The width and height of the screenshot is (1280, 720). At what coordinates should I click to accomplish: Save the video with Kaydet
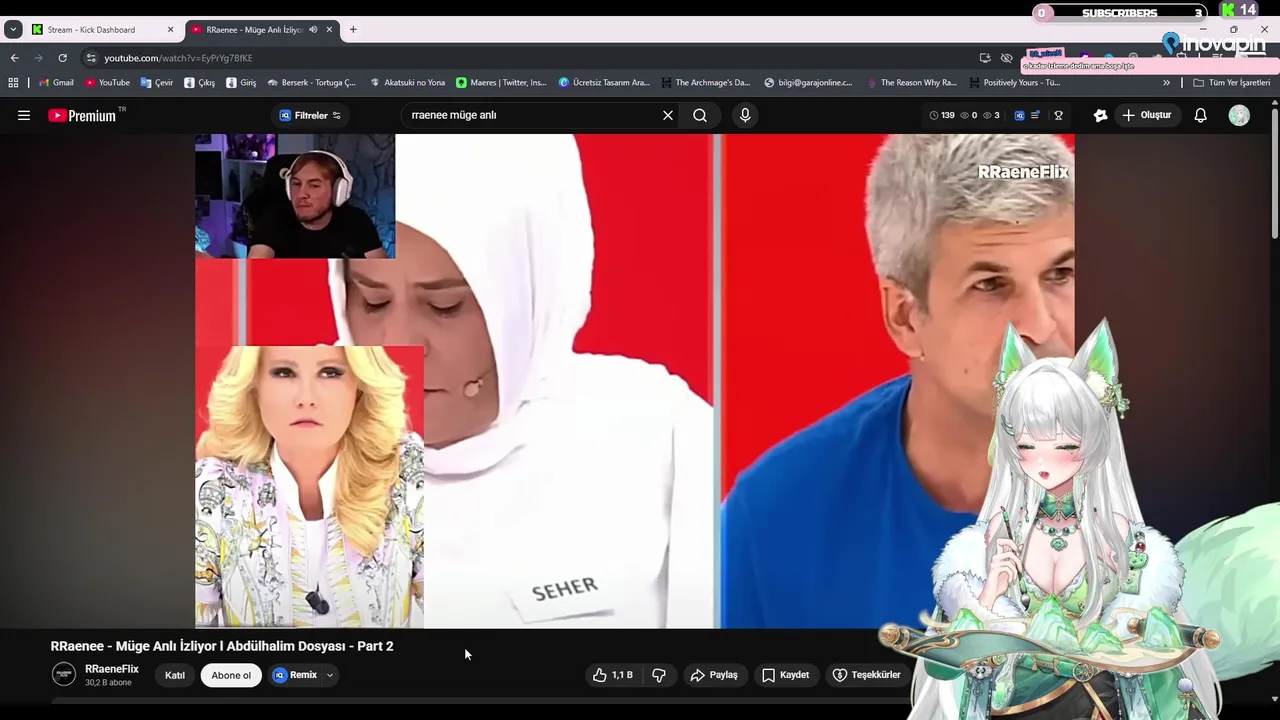click(x=786, y=675)
